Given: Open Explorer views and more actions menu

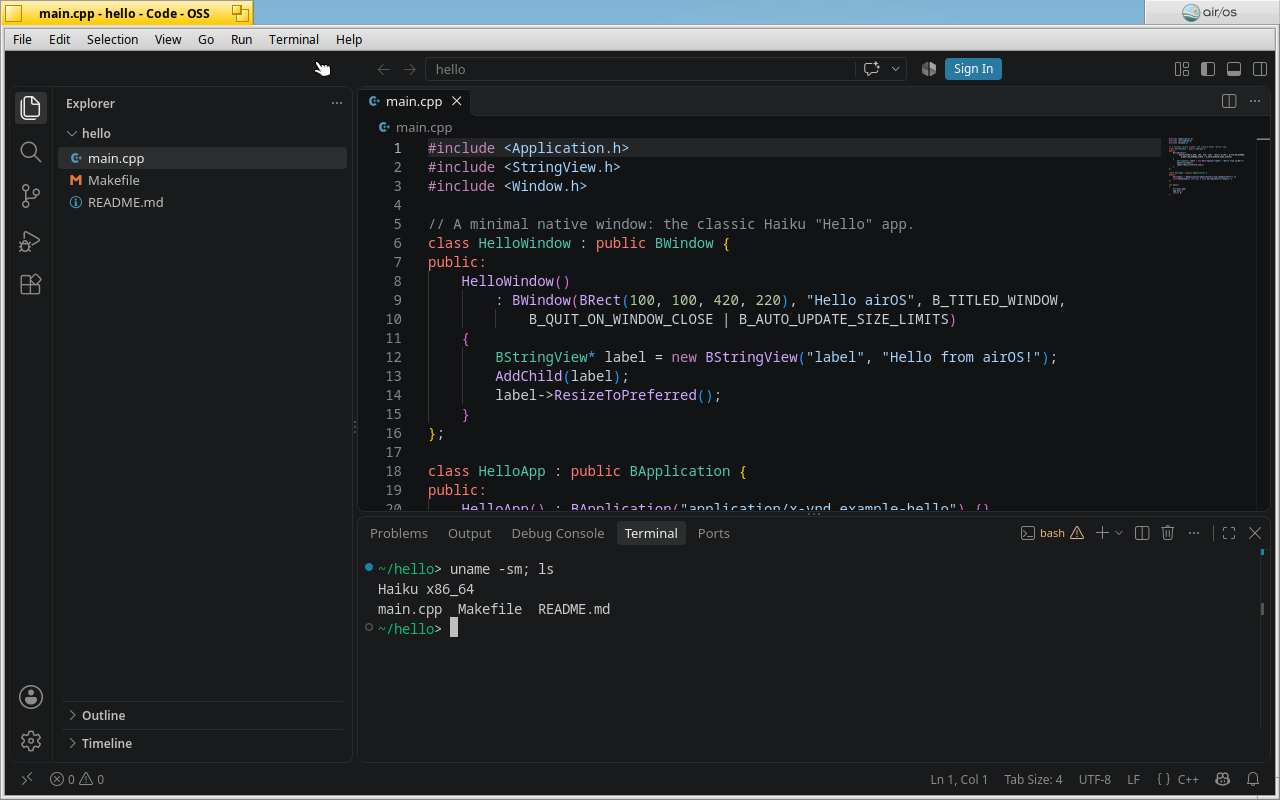Looking at the screenshot, I should [336, 103].
